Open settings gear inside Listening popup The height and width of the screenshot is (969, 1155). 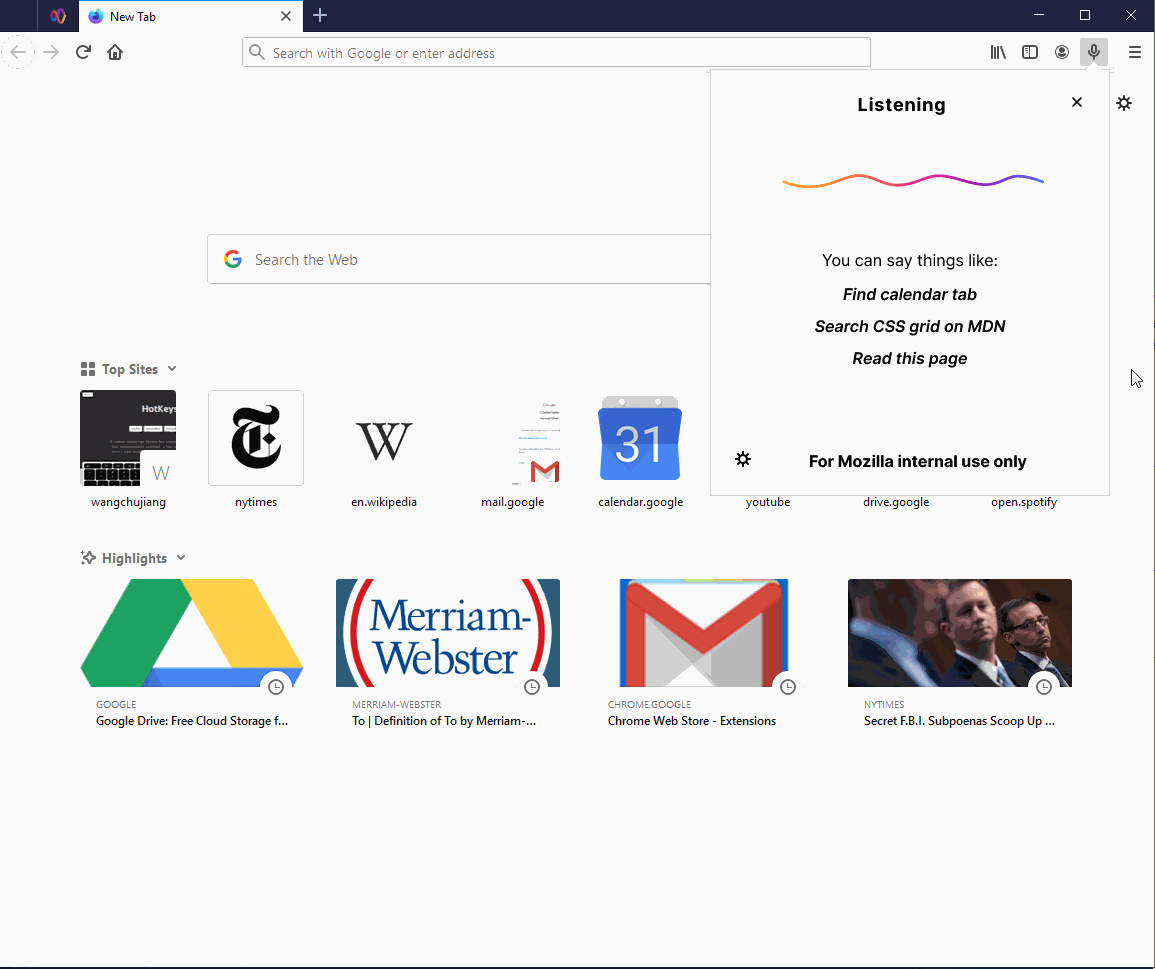743,460
